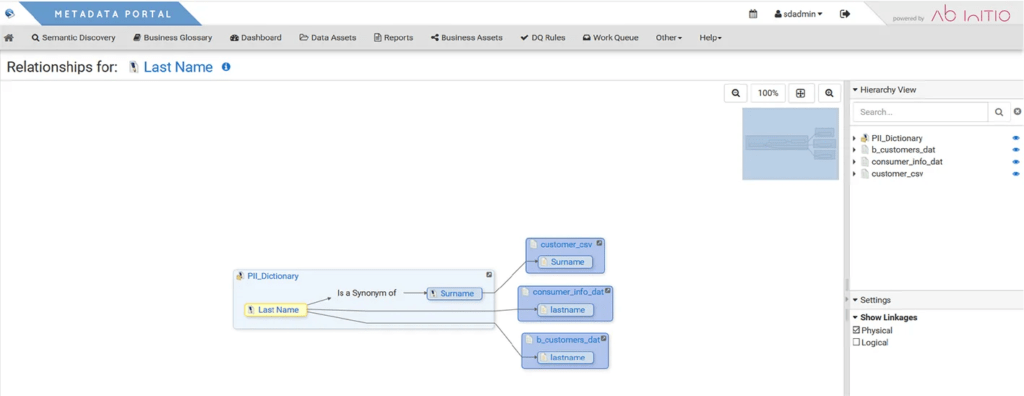Enable the Logical linkages checkbox

pyautogui.click(x=857, y=342)
